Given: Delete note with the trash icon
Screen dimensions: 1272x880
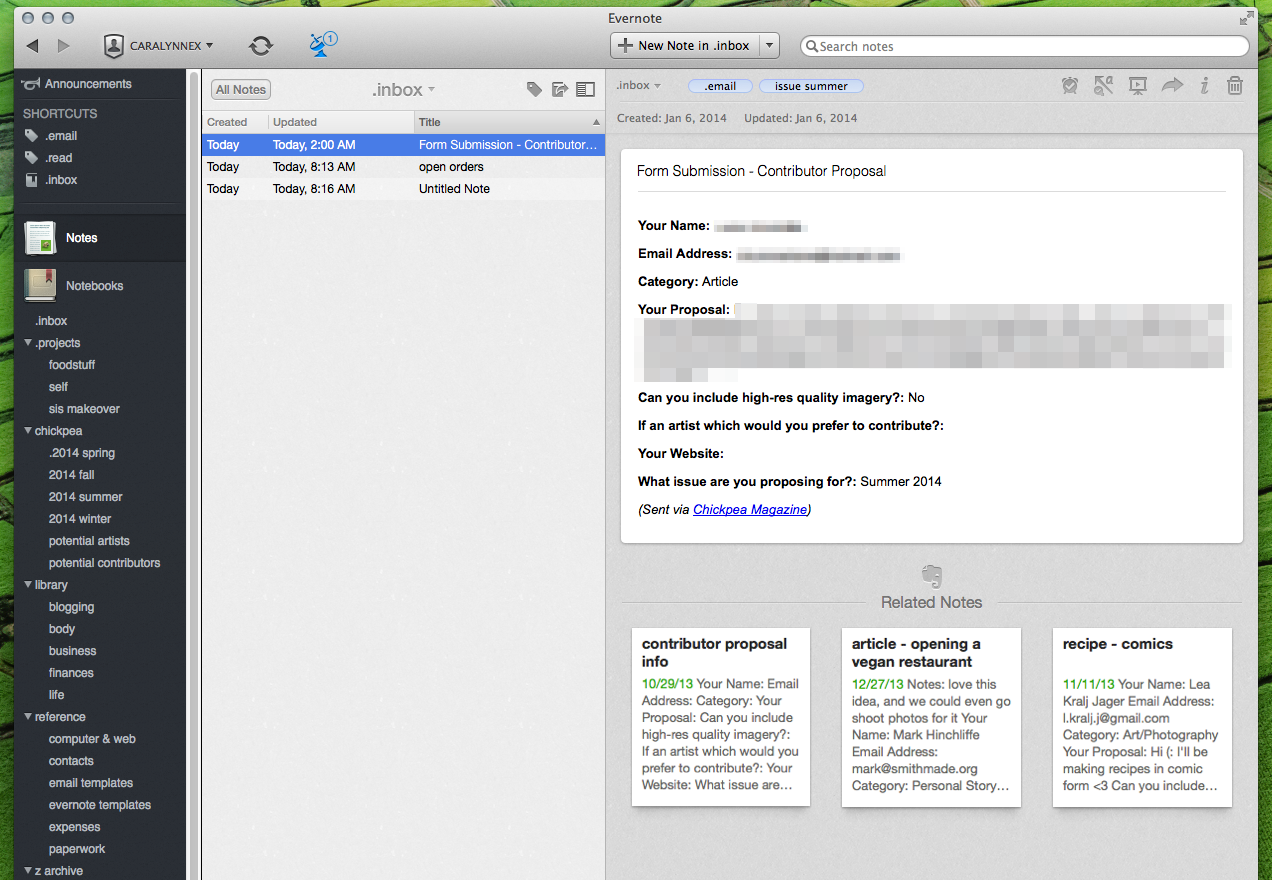Looking at the screenshot, I should tap(1235, 86).
